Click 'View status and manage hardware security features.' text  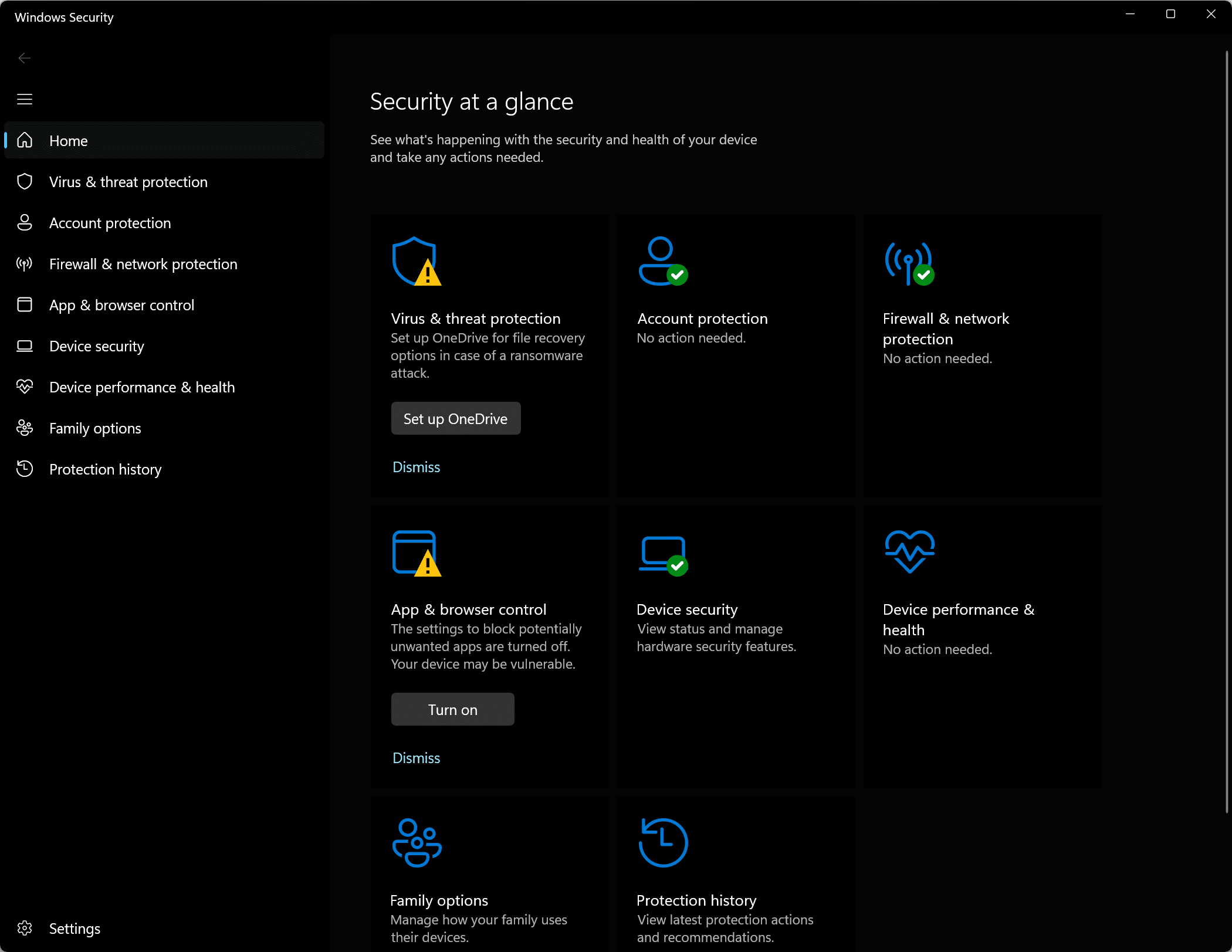[x=716, y=638]
